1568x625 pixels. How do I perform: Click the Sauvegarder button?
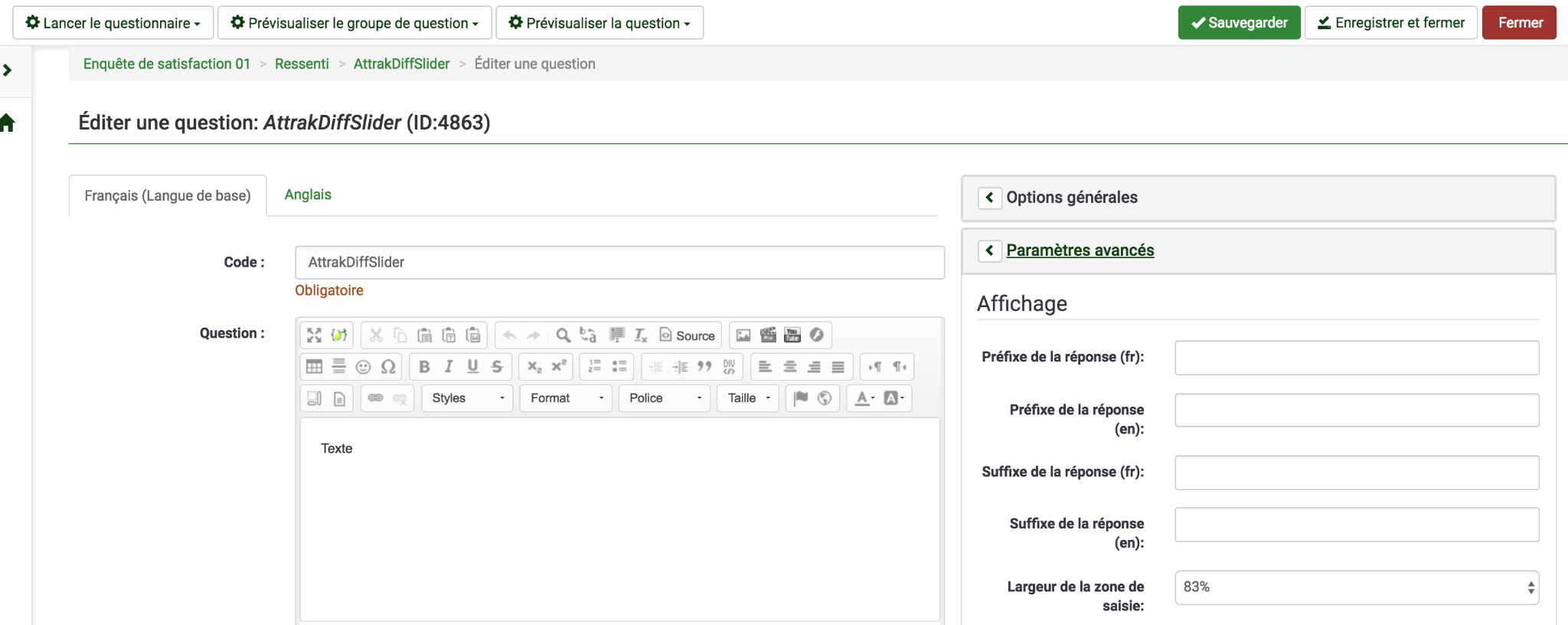[x=1239, y=23]
